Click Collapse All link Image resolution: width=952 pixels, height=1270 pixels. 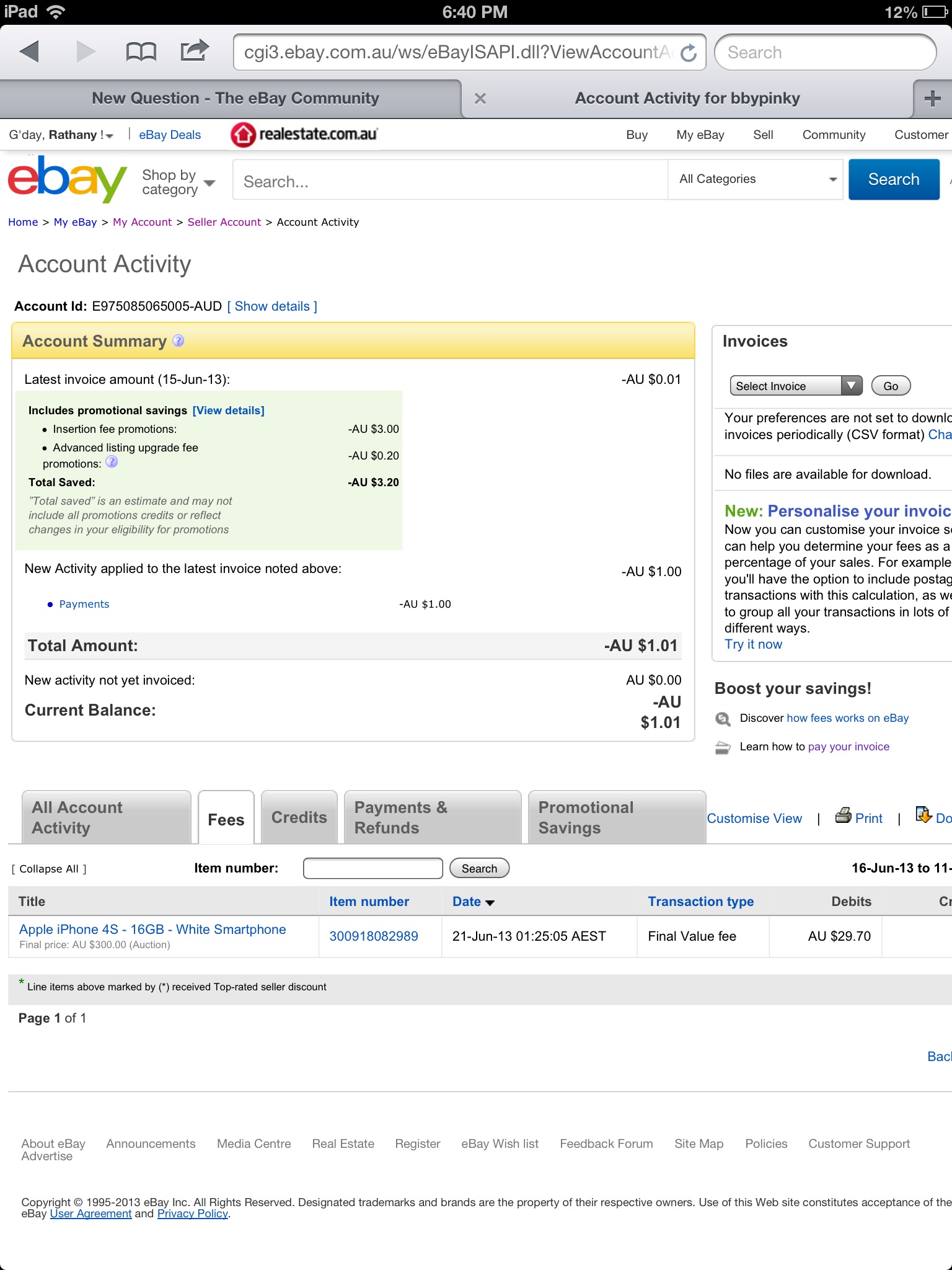click(49, 869)
